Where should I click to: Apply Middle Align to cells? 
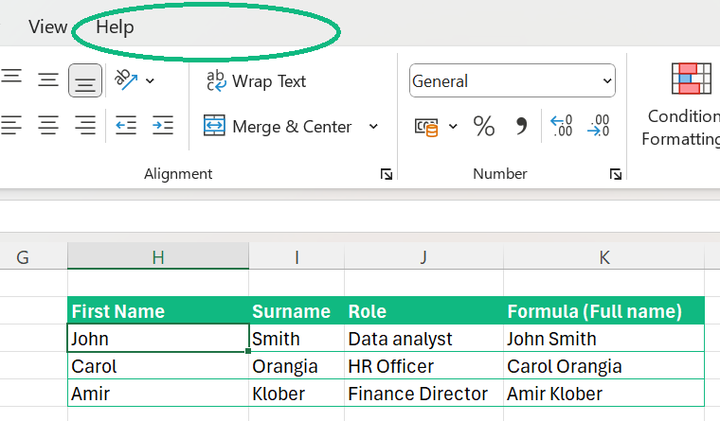click(48, 80)
